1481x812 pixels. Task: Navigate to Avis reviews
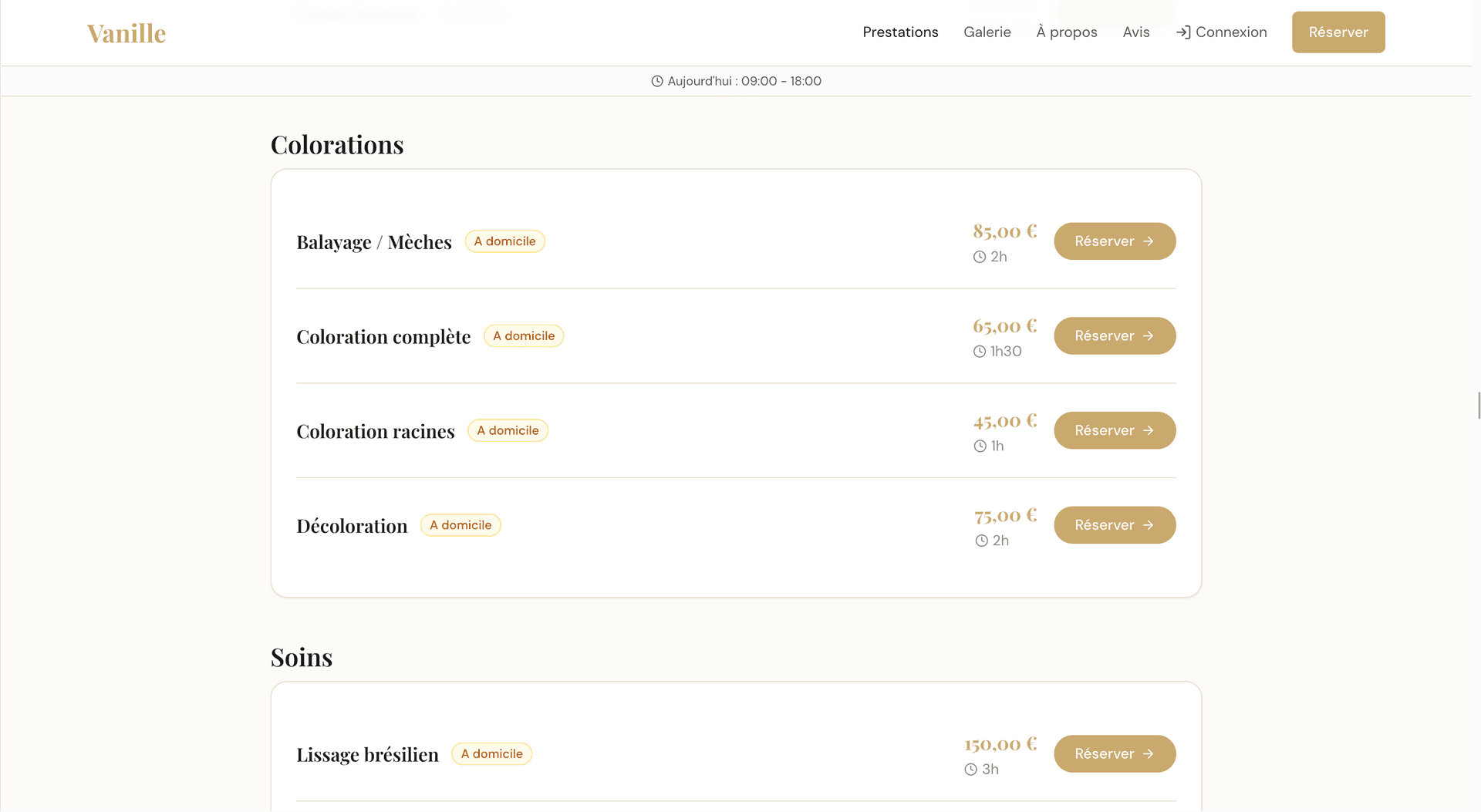click(x=1135, y=32)
